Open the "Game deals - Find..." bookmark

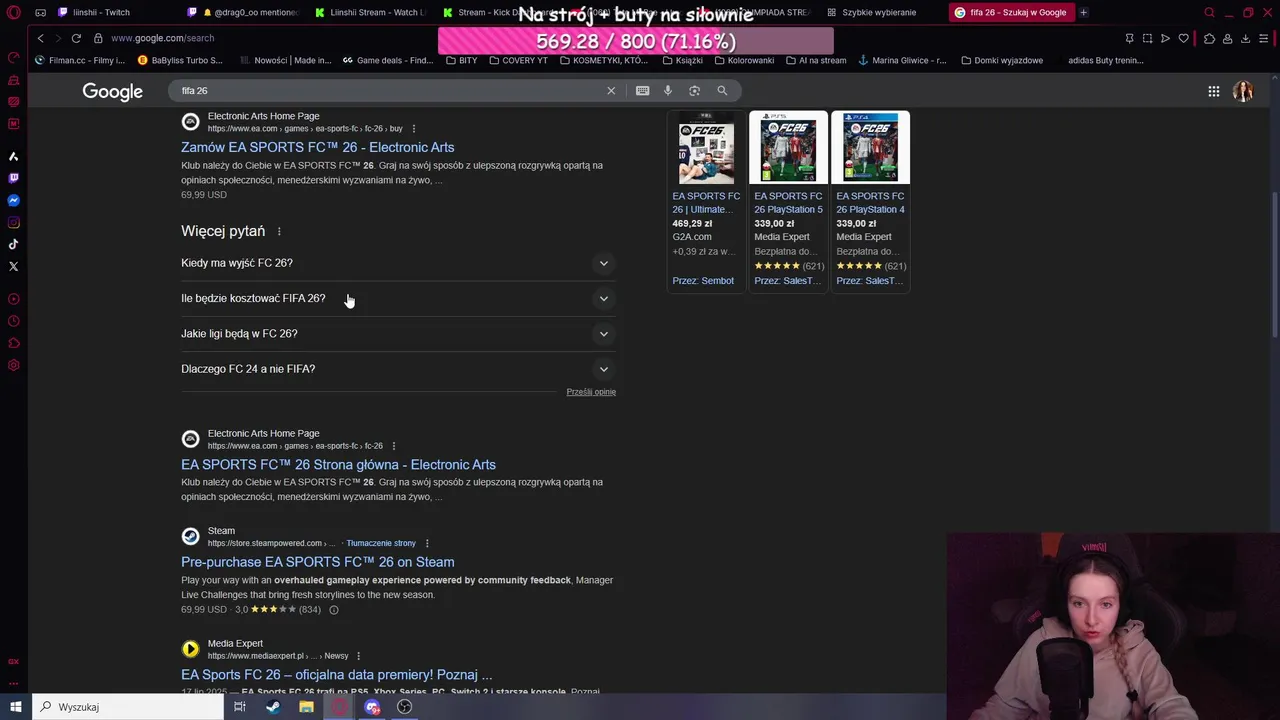click(388, 60)
